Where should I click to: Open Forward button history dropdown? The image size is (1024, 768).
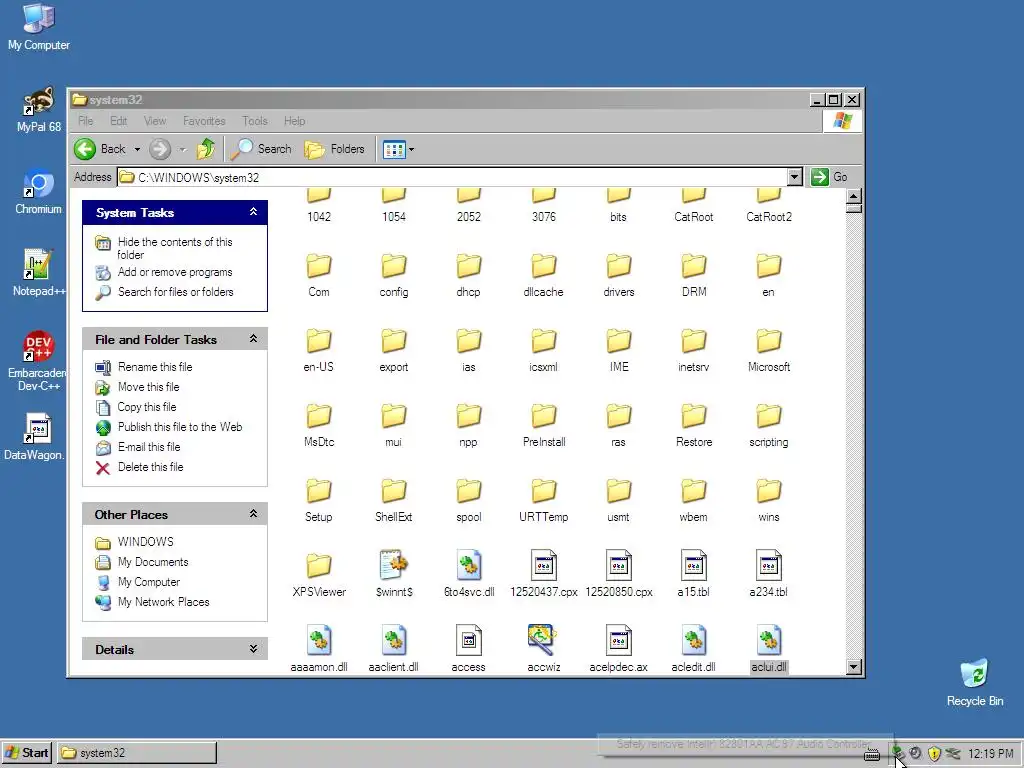[183, 150]
